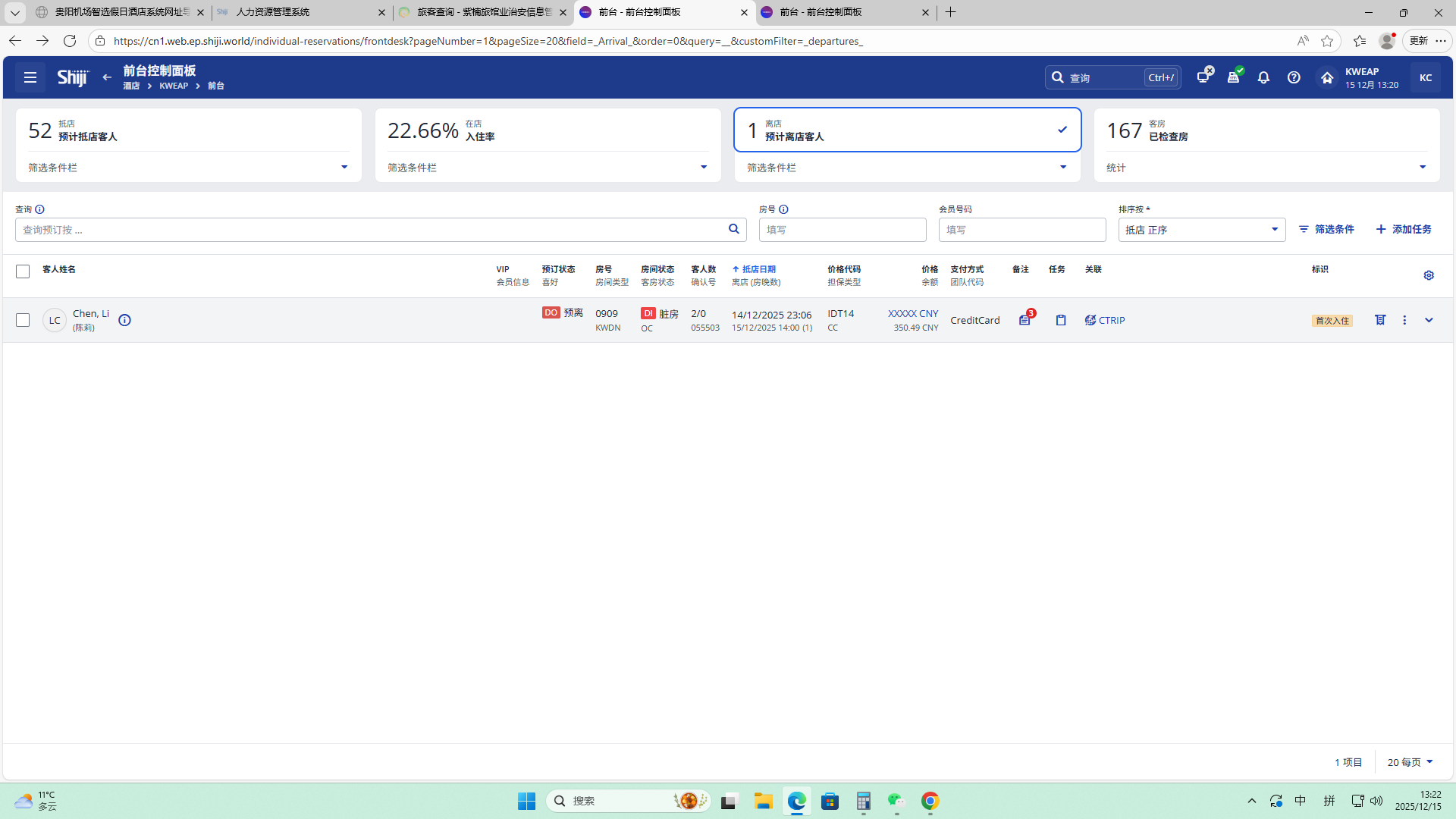Click the home icon beside KWEAP
The height and width of the screenshot is (819, 1456).
(1326, 77)
